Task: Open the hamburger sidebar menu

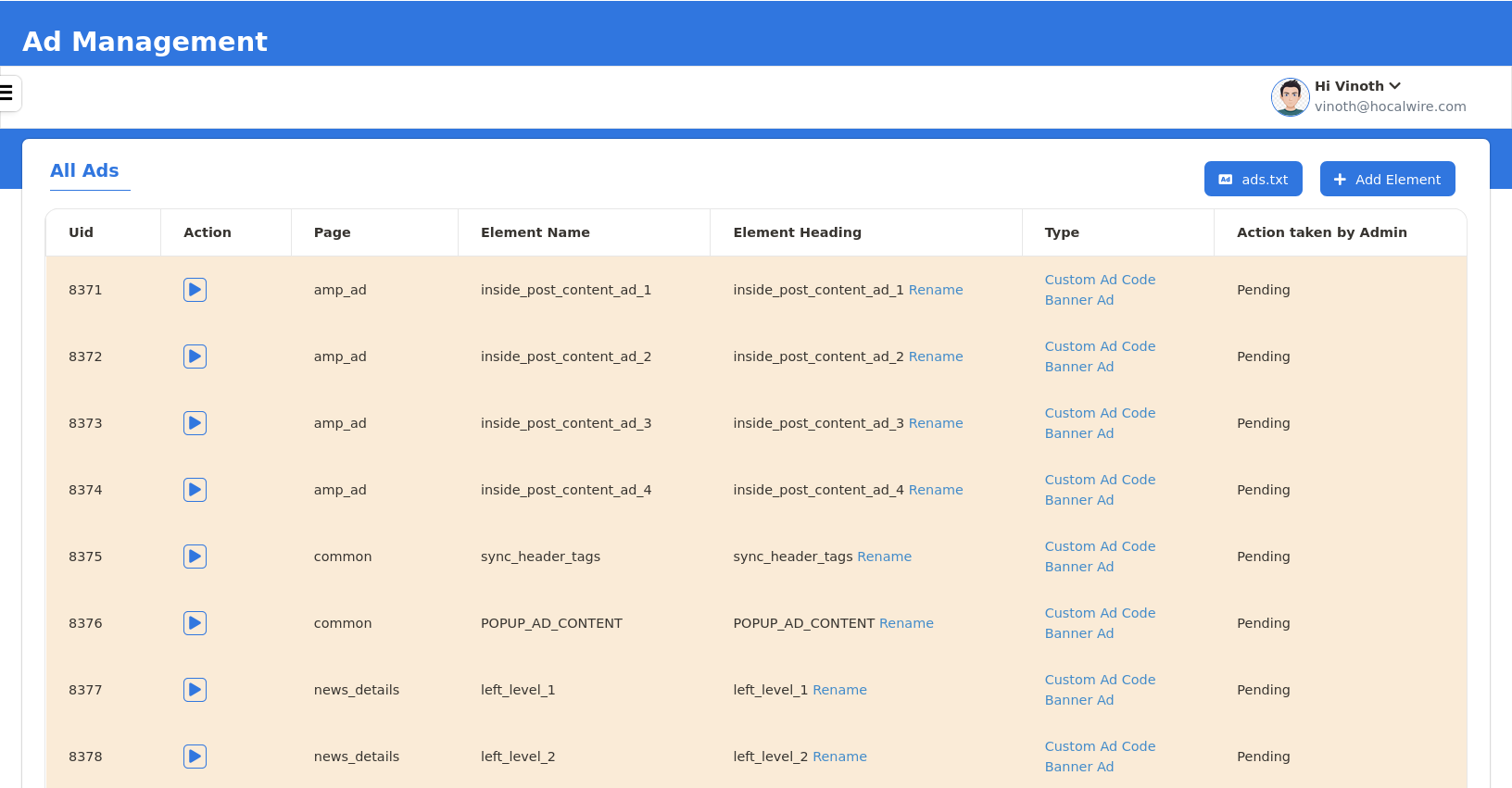Action: pyautogui.click(x=6, y=93)
